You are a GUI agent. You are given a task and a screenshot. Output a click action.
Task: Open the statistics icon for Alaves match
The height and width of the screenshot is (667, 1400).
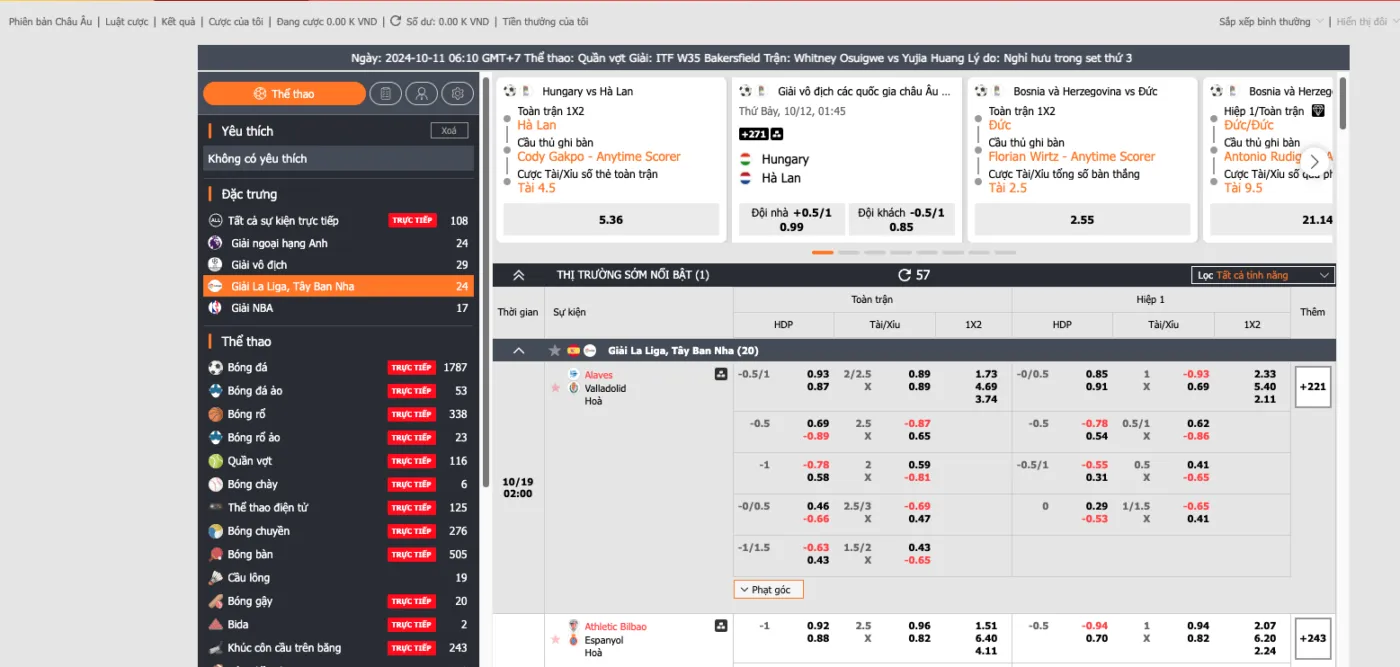(x=721, y=375)
